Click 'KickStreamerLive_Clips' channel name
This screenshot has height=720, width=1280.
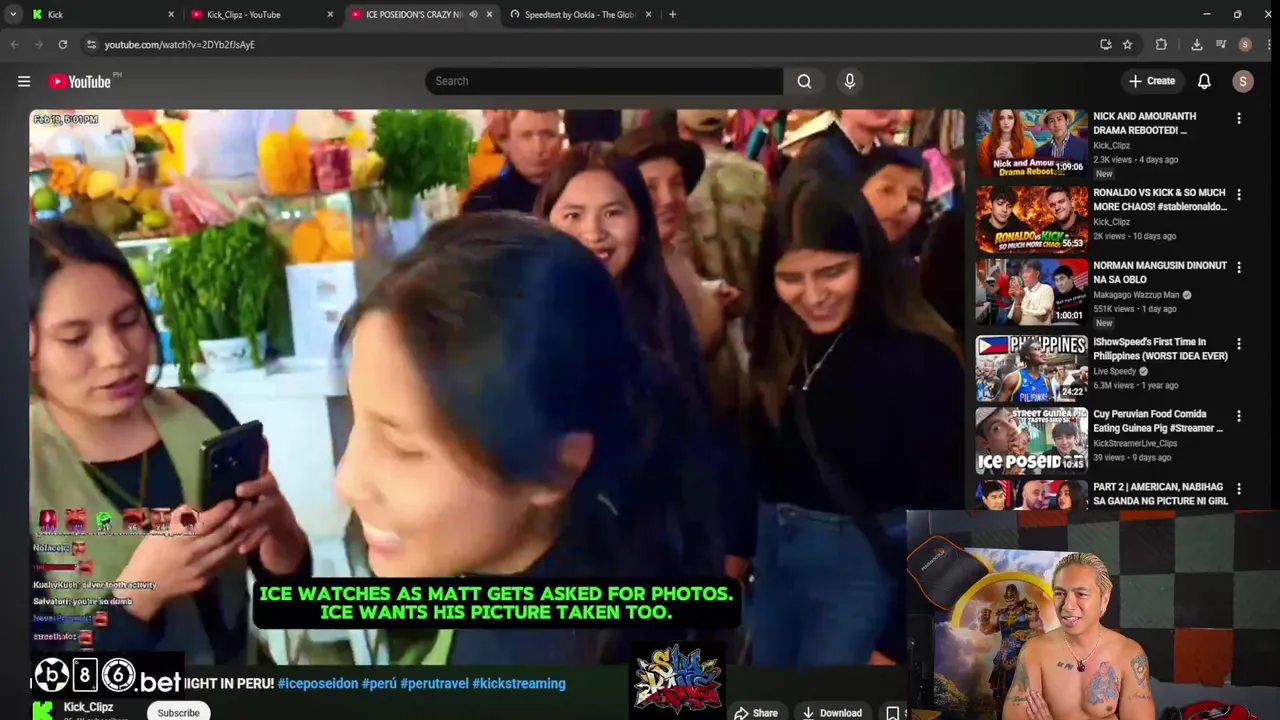tap(1135, 443)
